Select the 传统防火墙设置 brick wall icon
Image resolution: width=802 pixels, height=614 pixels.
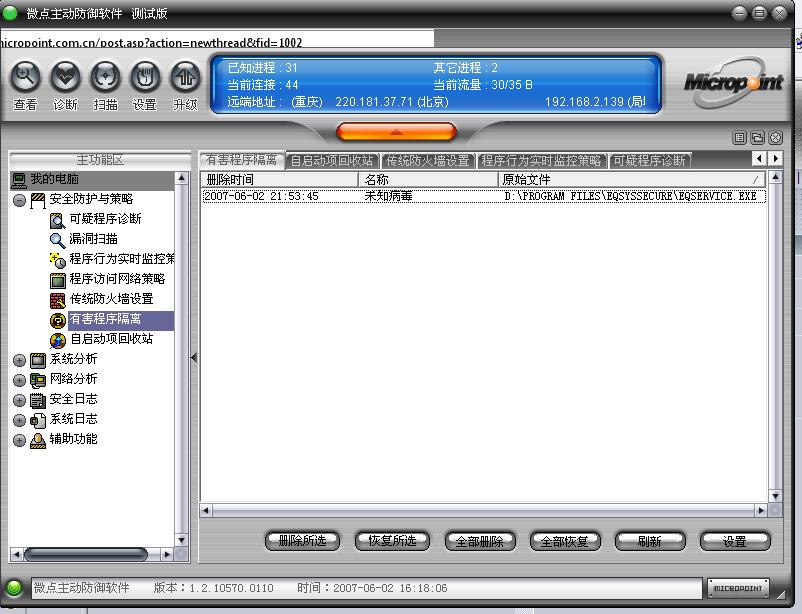click(58, 300)
